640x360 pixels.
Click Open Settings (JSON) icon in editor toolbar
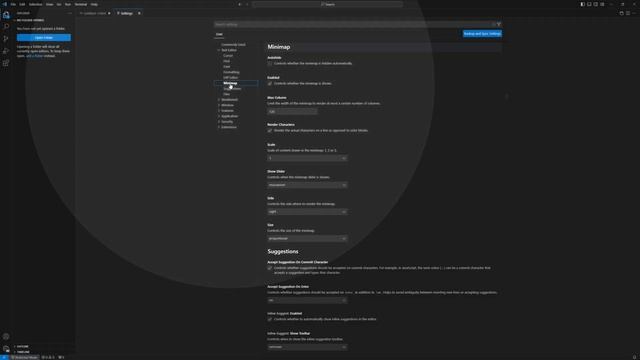621,13
